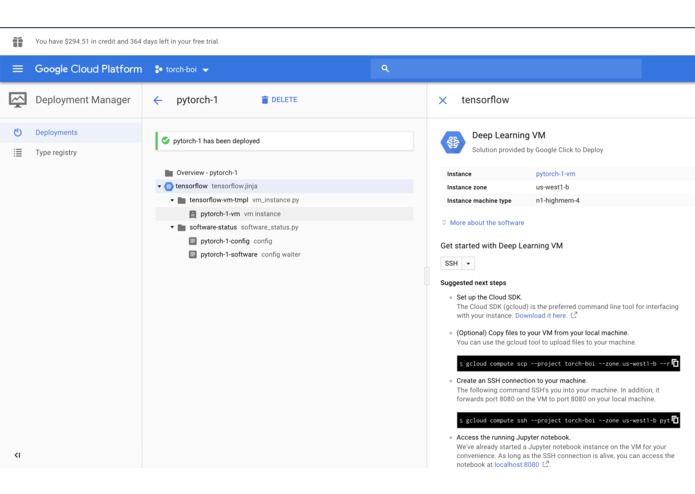Click the pytorch-1-config resource icon
This screenshot has width=695, height=494.
coord(193,241)
